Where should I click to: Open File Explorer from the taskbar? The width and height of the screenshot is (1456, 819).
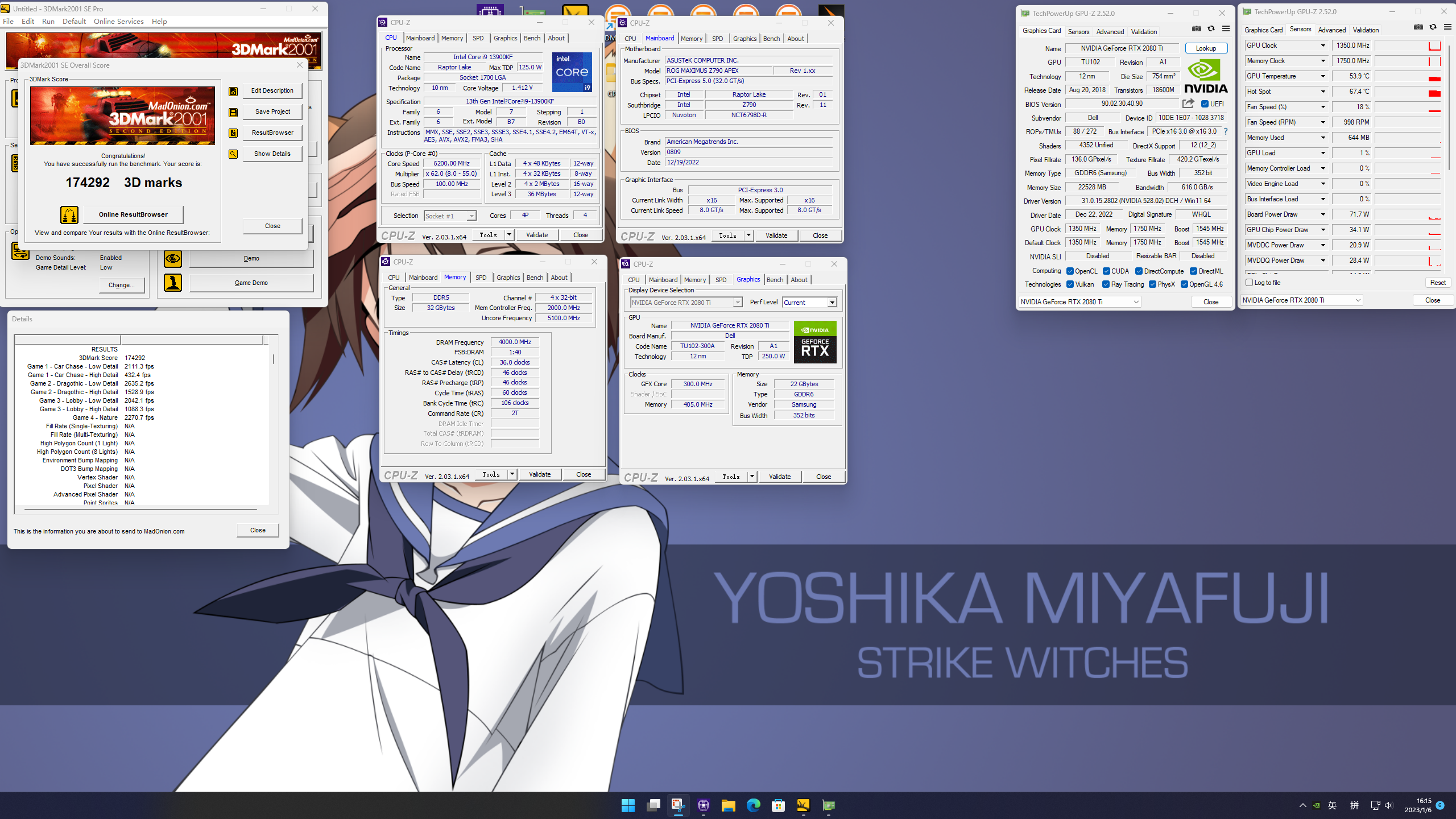tap(728, 805)
